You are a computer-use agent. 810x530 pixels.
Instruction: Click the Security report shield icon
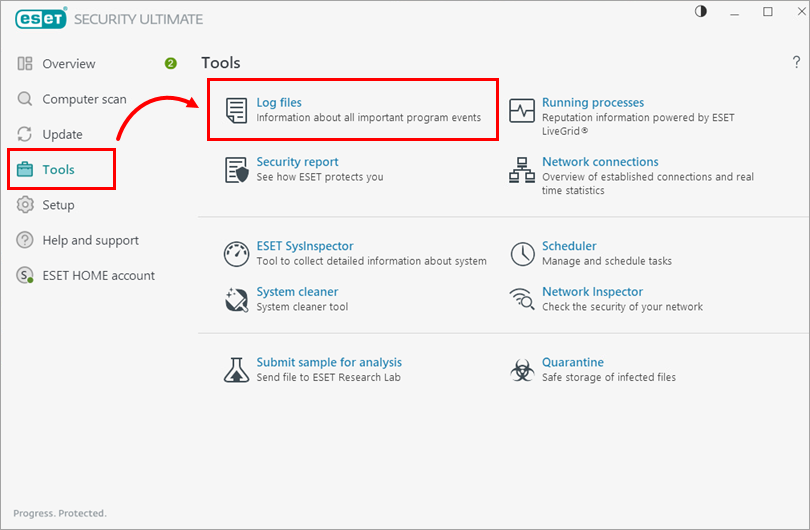(236, 169)
